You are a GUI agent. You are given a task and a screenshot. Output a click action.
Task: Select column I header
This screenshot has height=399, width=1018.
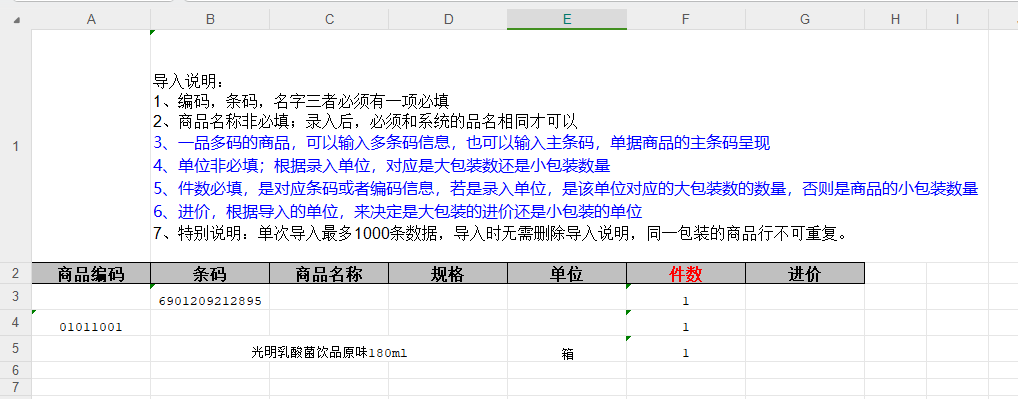click(957, 19)
